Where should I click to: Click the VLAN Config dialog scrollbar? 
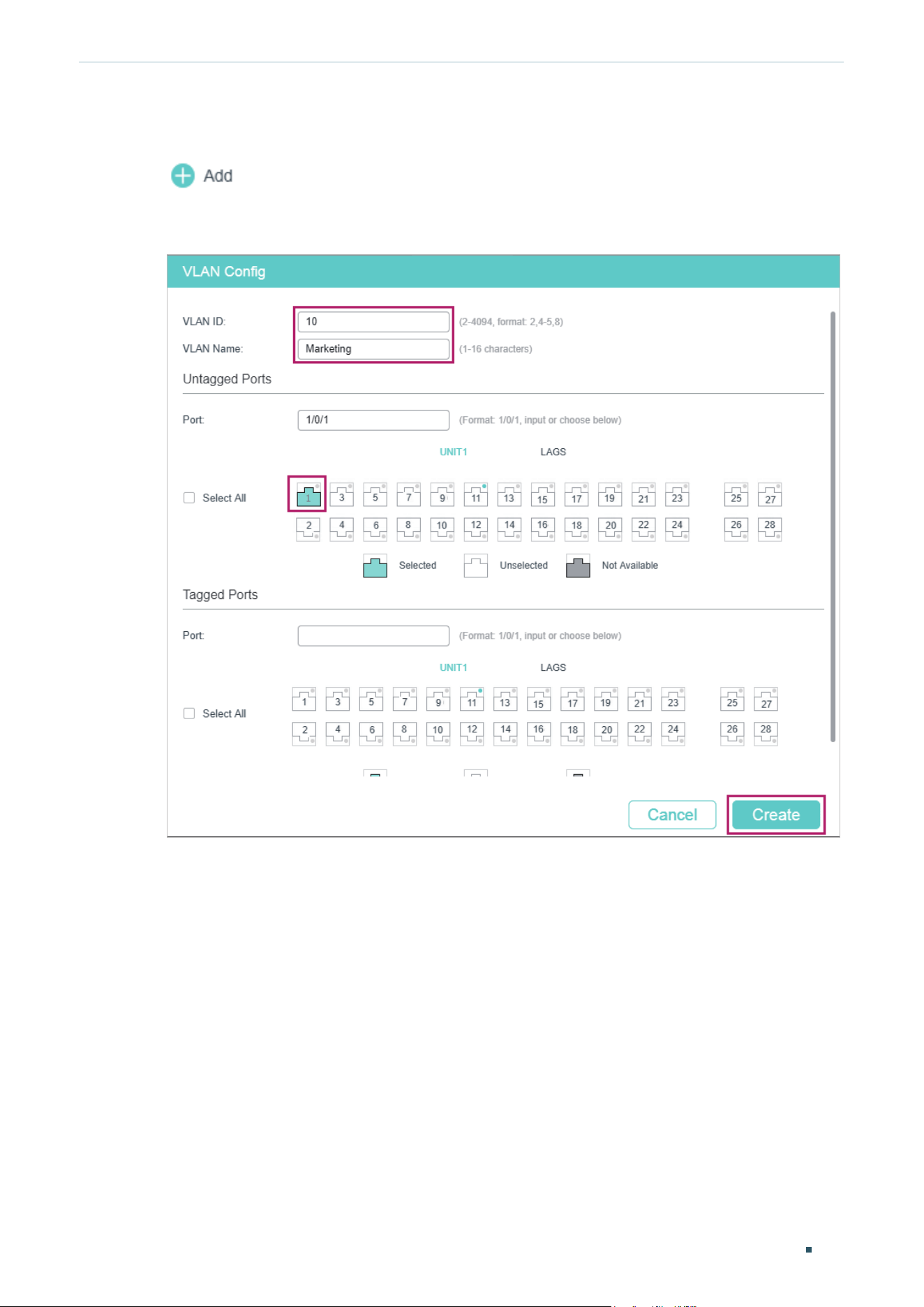pos(833,527)
